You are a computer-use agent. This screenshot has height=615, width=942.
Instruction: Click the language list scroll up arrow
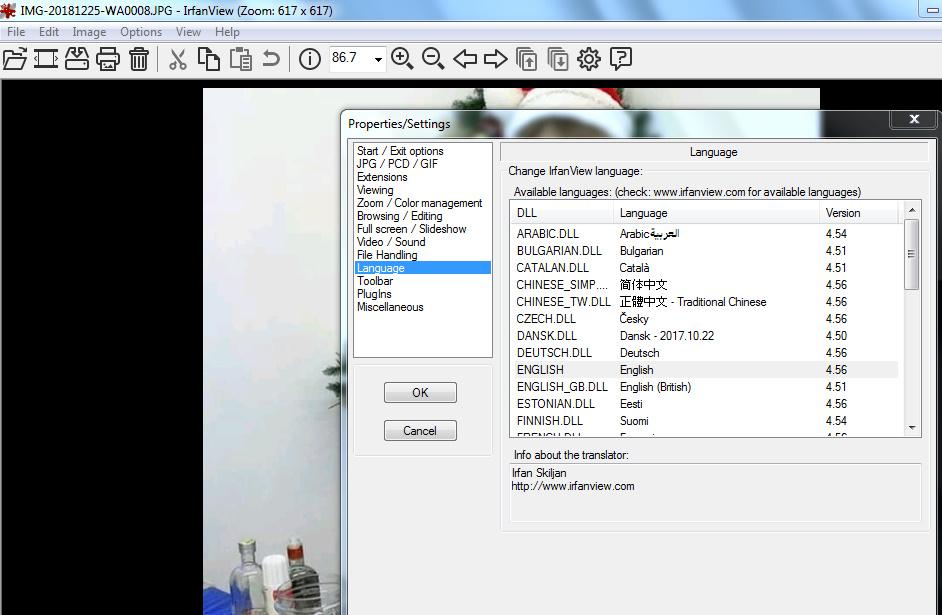point(912,210)
